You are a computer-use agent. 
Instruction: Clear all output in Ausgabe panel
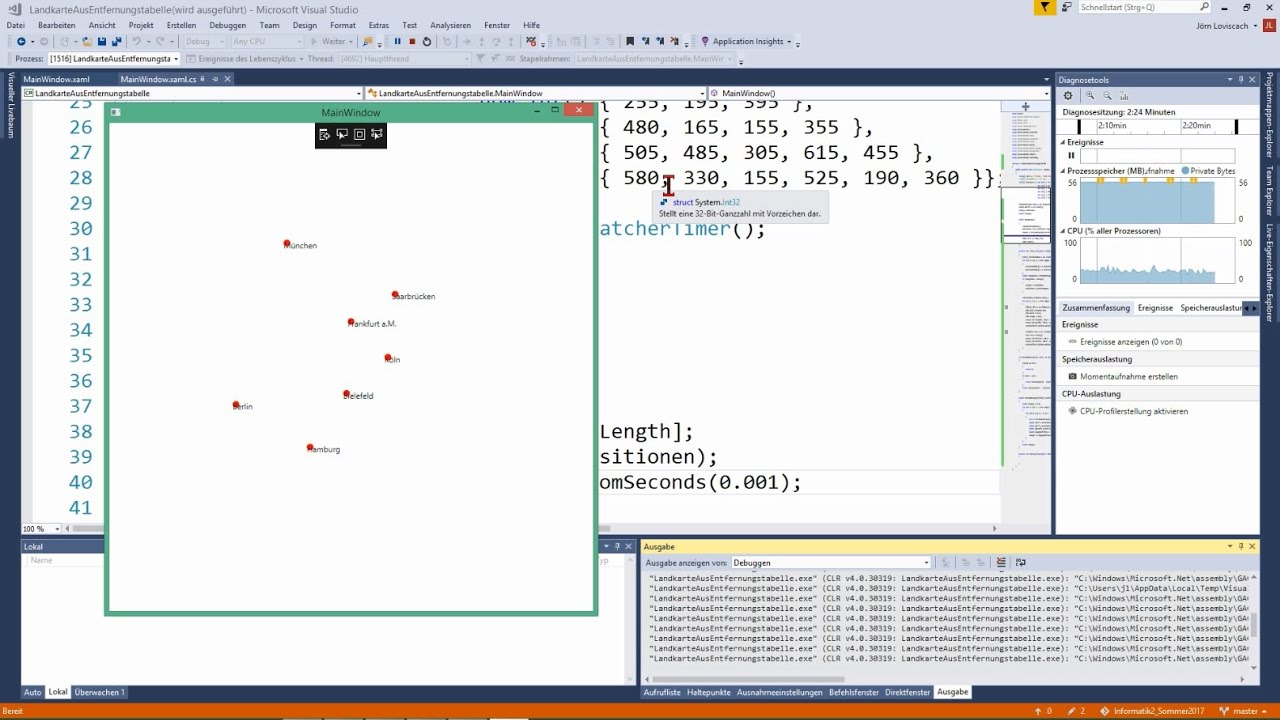1002,562
